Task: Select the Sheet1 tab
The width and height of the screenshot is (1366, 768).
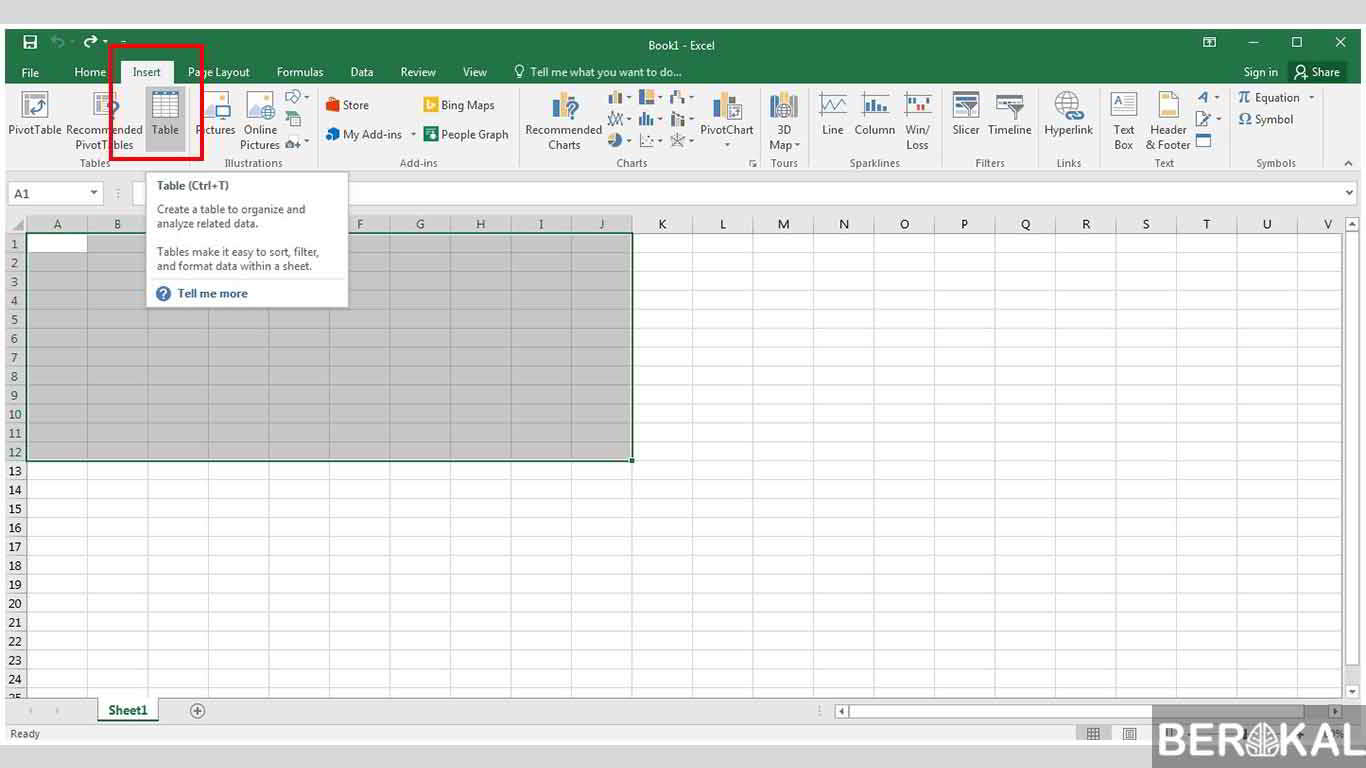Action: pos(128,710)
